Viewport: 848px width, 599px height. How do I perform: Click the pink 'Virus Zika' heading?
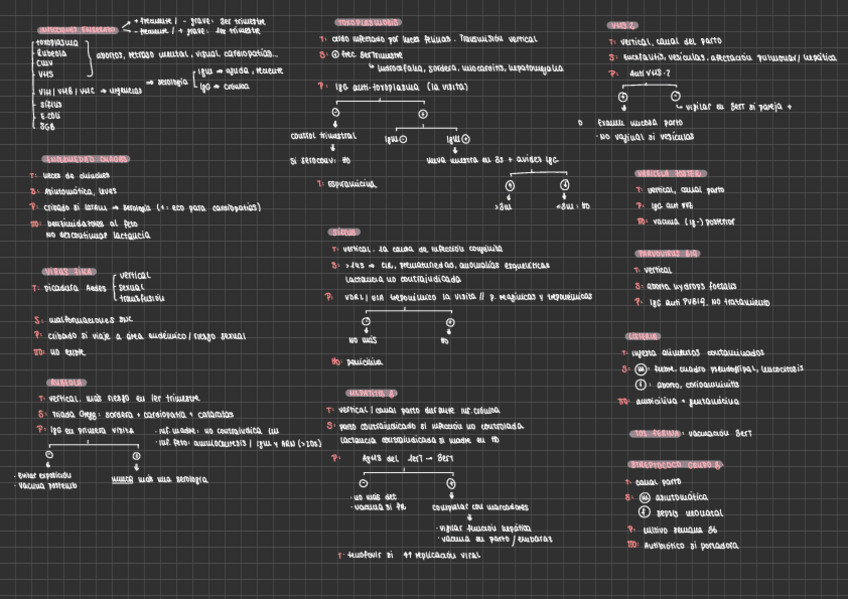tap(69, 272)
